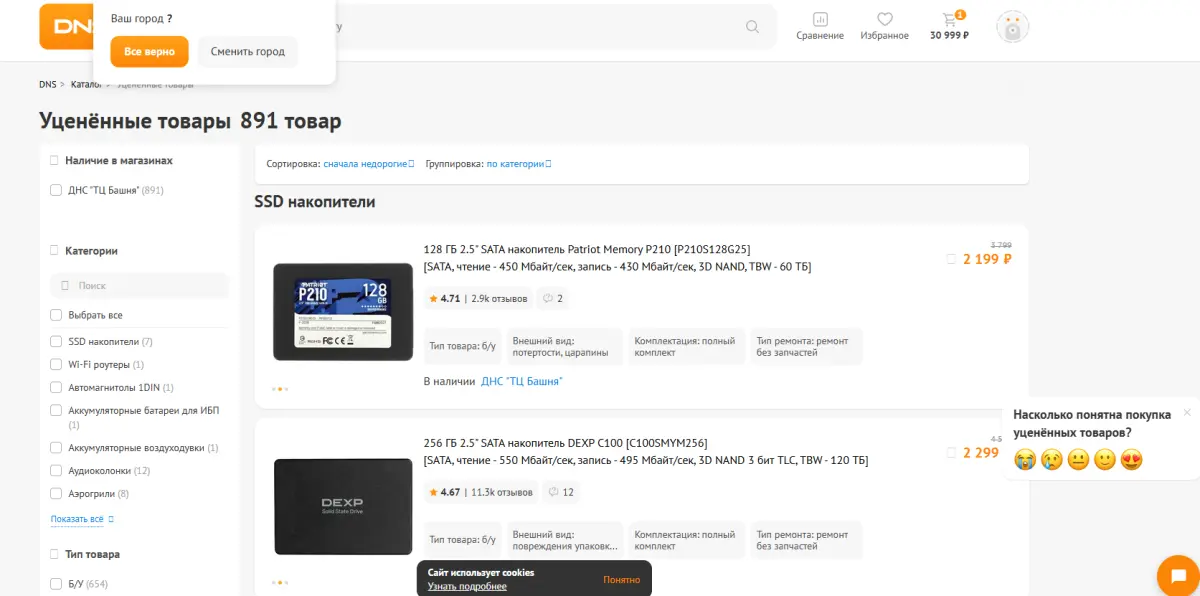Select image carousel dots under Patriot P210
Viewport: 1200px width, 596px height.
[x=280, y=389]
